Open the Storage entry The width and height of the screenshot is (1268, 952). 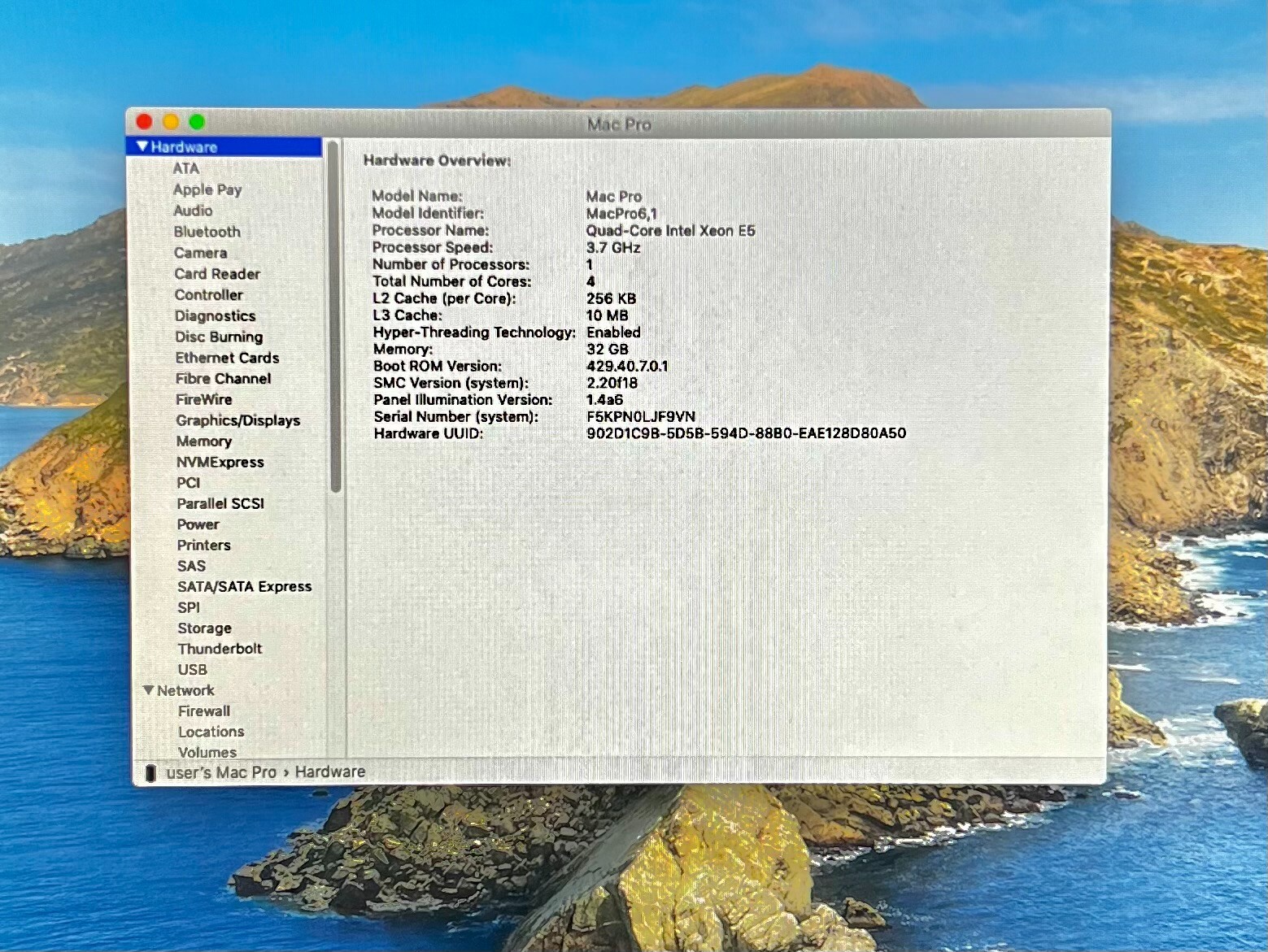pyautogui.click(x=205, y=628)
